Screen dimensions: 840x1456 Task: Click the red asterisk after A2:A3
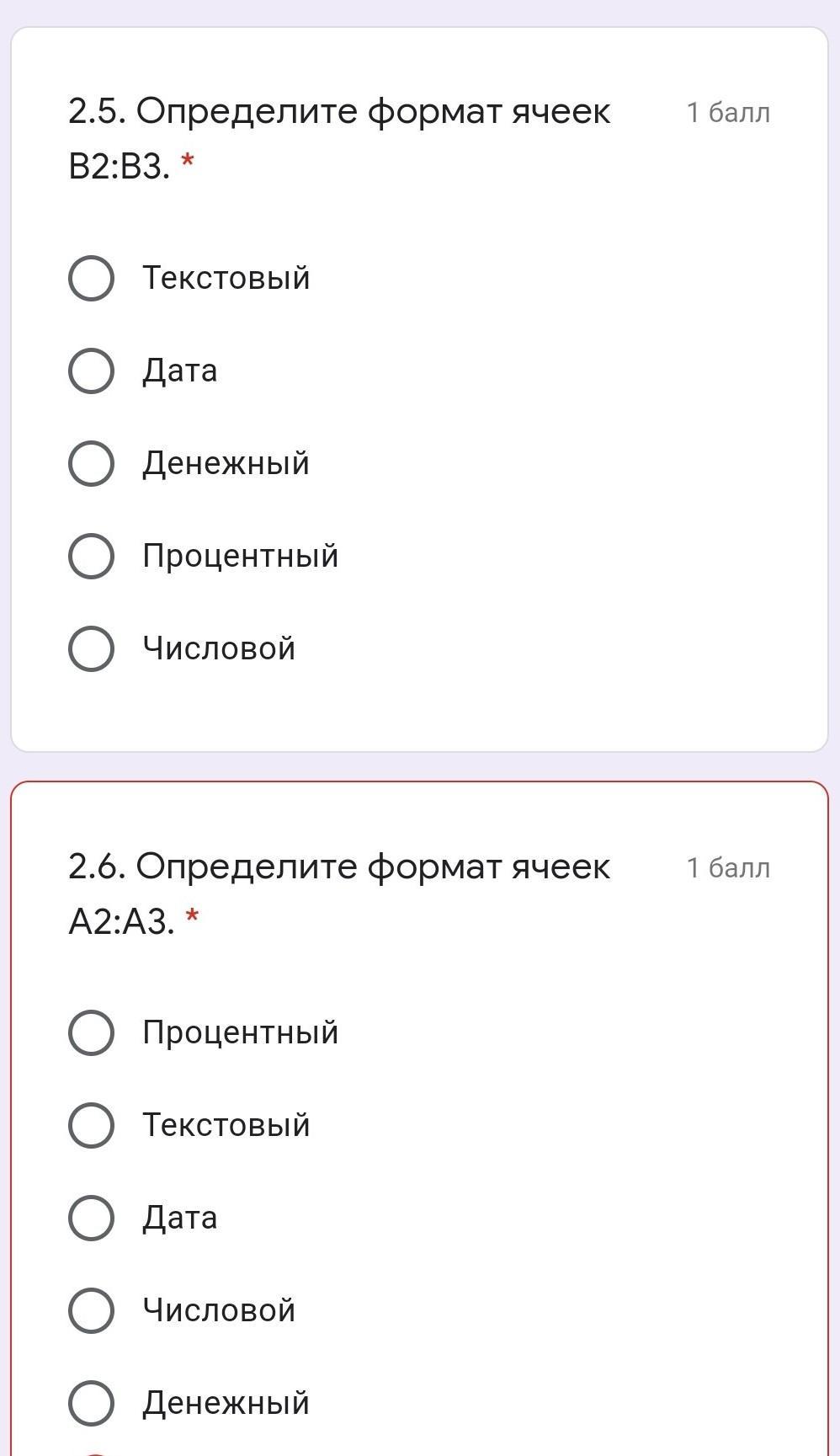pos(192,916)
